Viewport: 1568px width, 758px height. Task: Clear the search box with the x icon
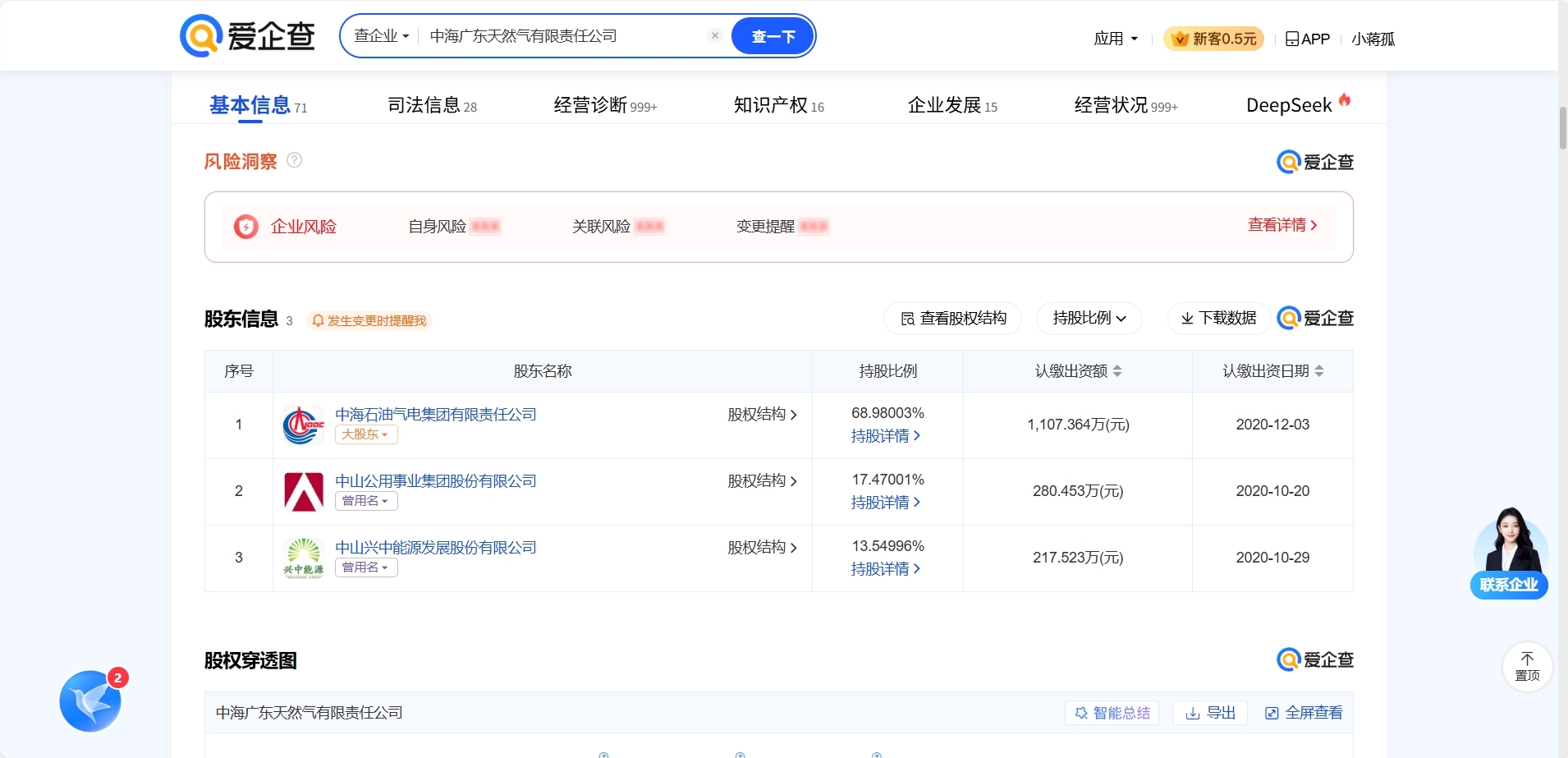pyautogui.click(x=715, y=35)
